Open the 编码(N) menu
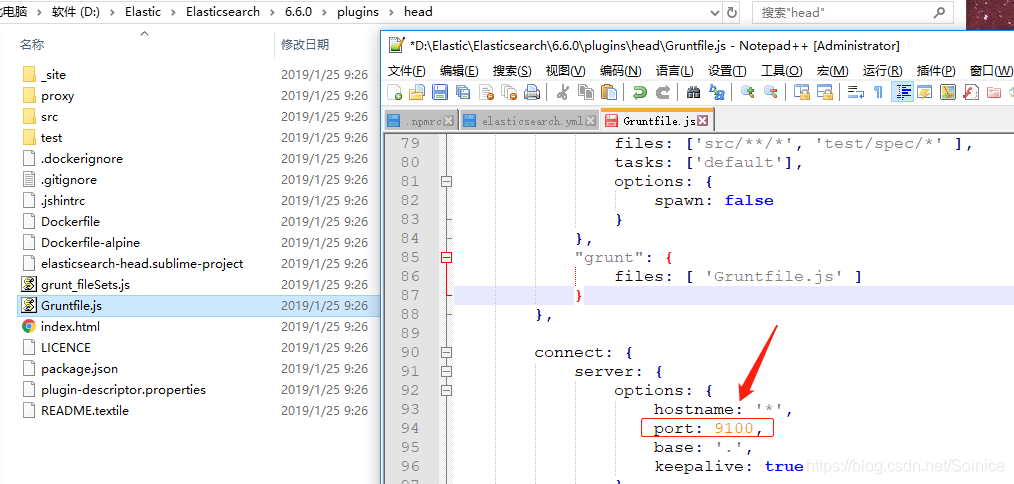 point(621,71)
